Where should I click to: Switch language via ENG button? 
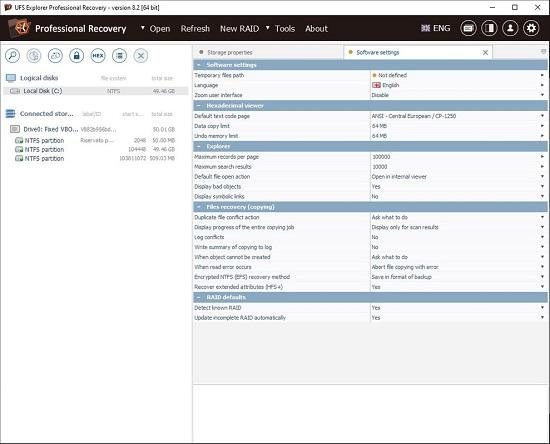[x=436, y=28]
